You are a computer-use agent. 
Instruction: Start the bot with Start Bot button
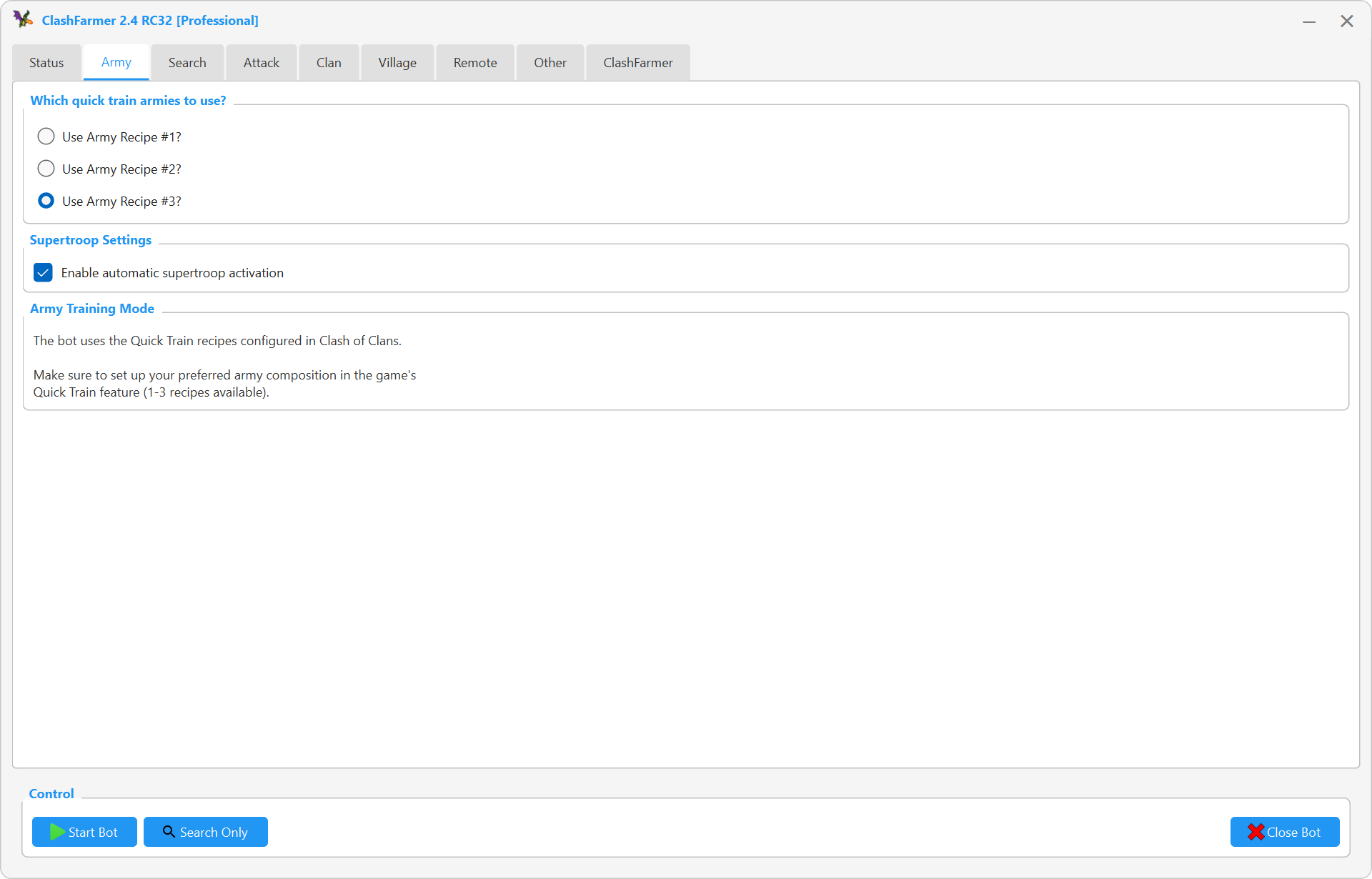pos(84,832)
